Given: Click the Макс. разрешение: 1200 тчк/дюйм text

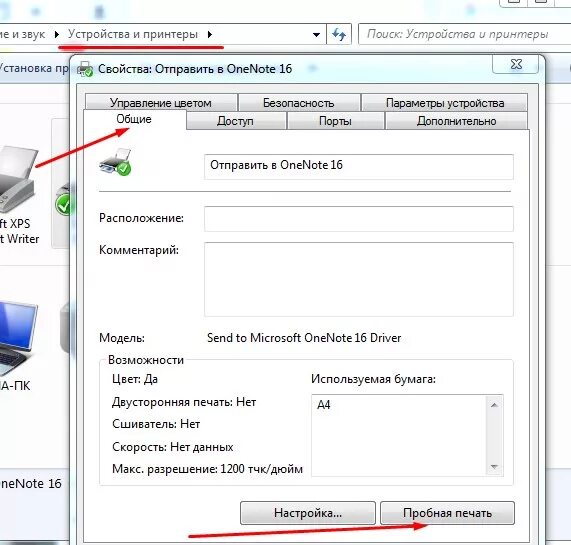Looking at the screenshot, I should click(x=207, y=469).
